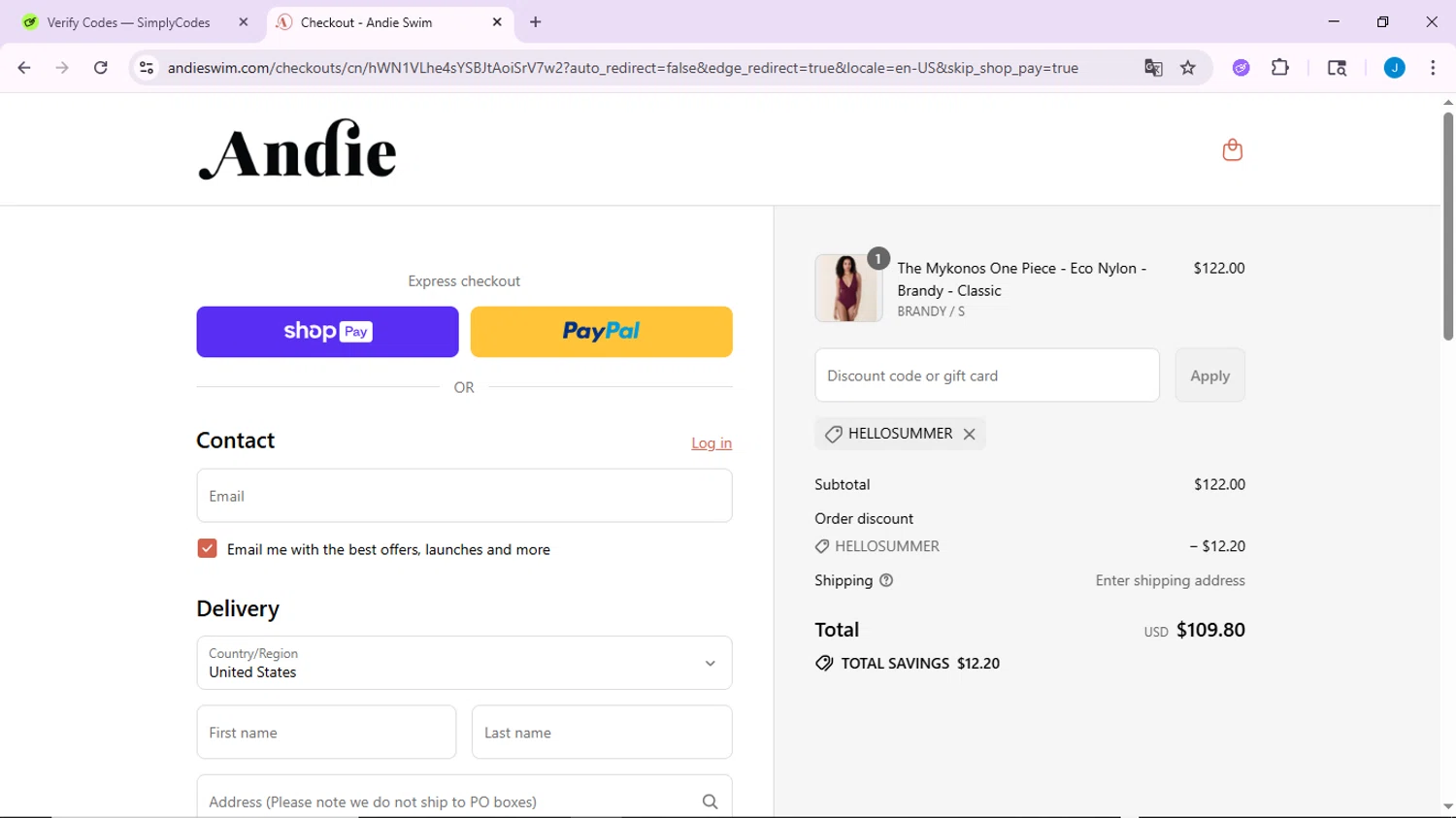Image resolution: width=1456 pixels, height=818 pixels.
Task: Click the address search magnifier icon
Action: pyautogui.click(x=710, y=802)
